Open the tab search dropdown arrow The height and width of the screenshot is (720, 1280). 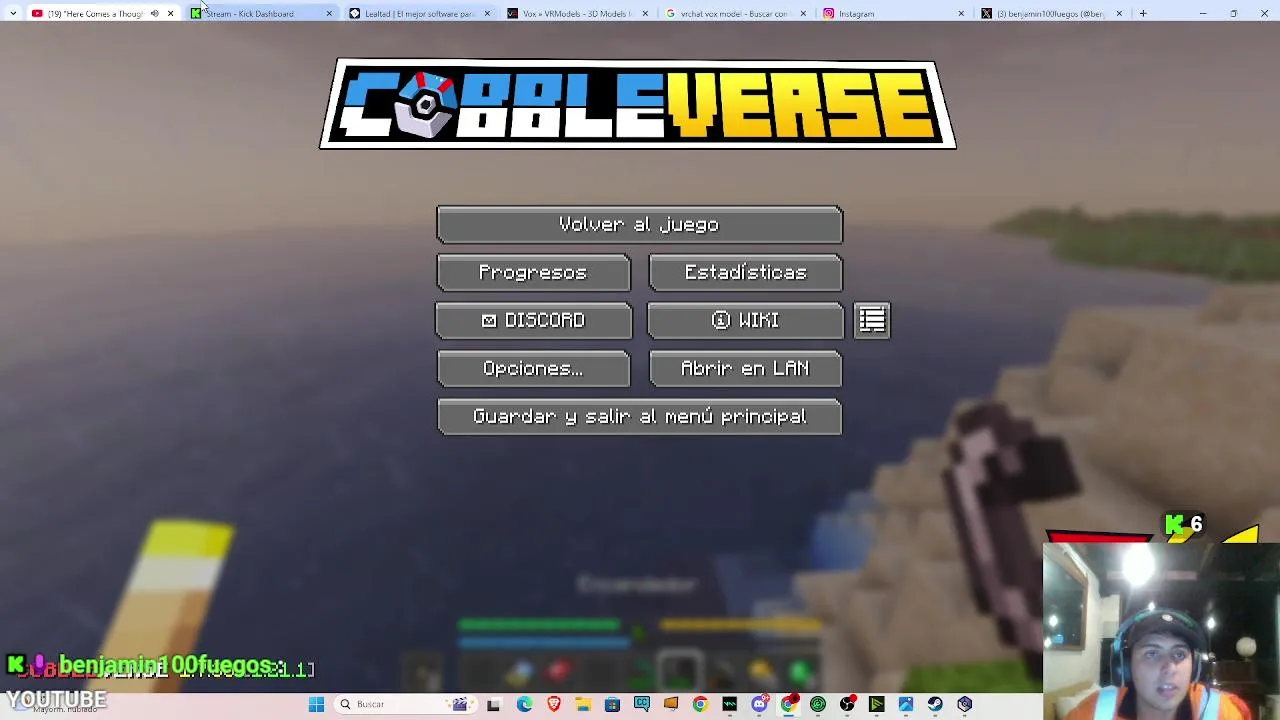[13, 14]
